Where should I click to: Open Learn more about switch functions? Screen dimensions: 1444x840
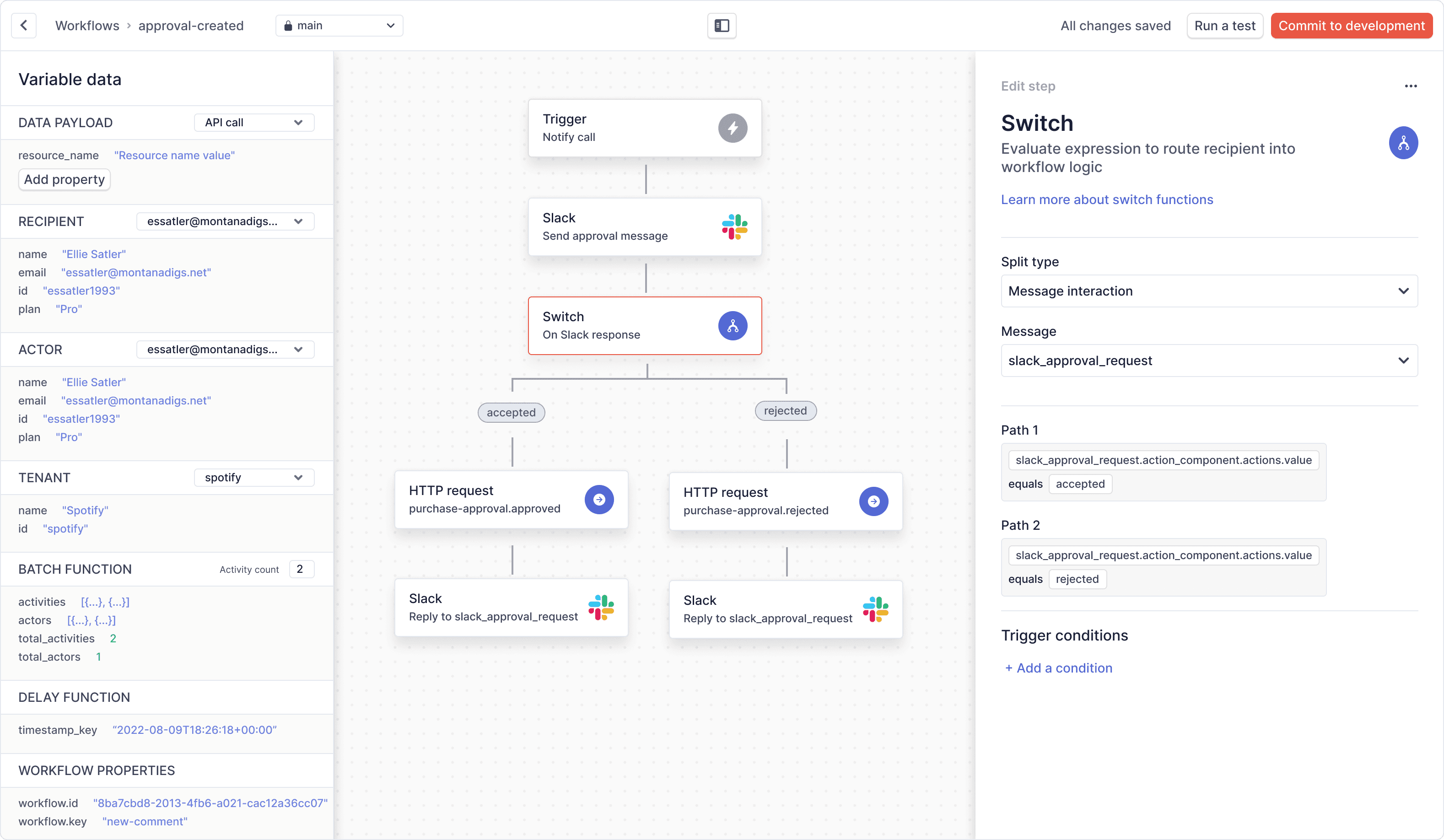[1106, 199]
